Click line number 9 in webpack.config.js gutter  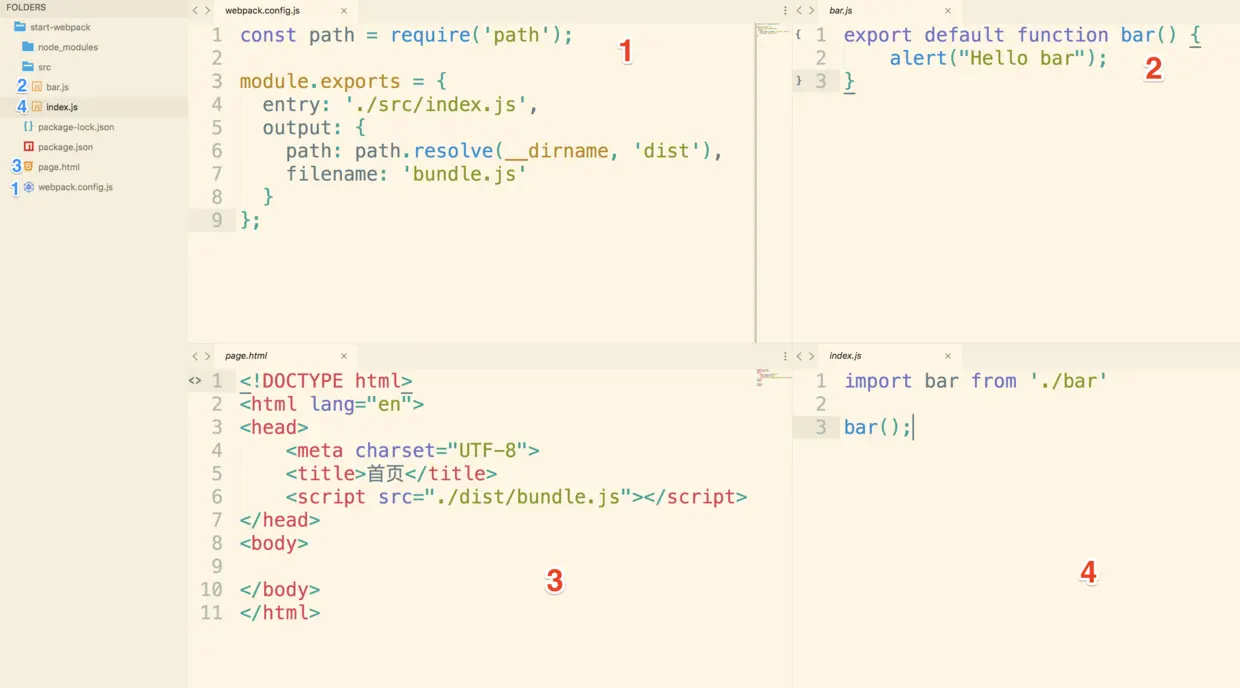217,220
